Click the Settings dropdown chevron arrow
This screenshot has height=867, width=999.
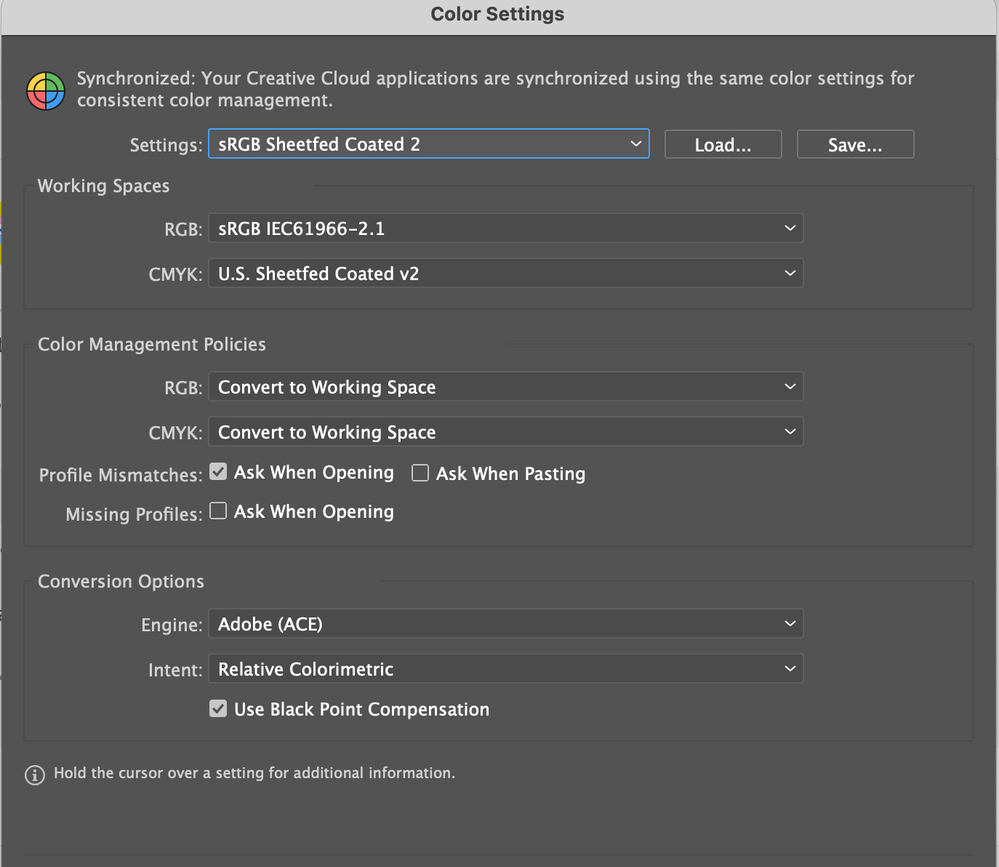pos(635,144)
